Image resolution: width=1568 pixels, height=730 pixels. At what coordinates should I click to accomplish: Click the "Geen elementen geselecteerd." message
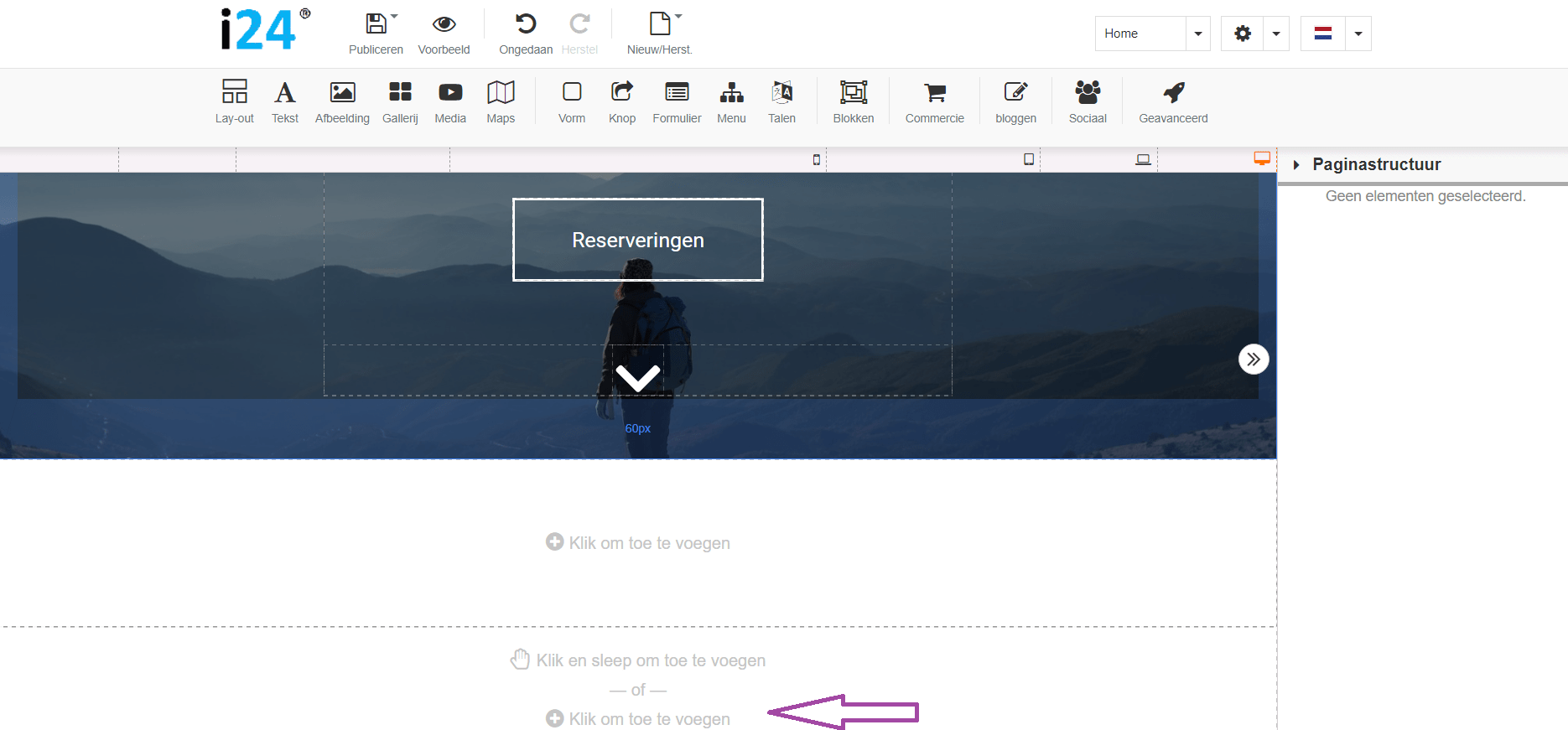1425,196
